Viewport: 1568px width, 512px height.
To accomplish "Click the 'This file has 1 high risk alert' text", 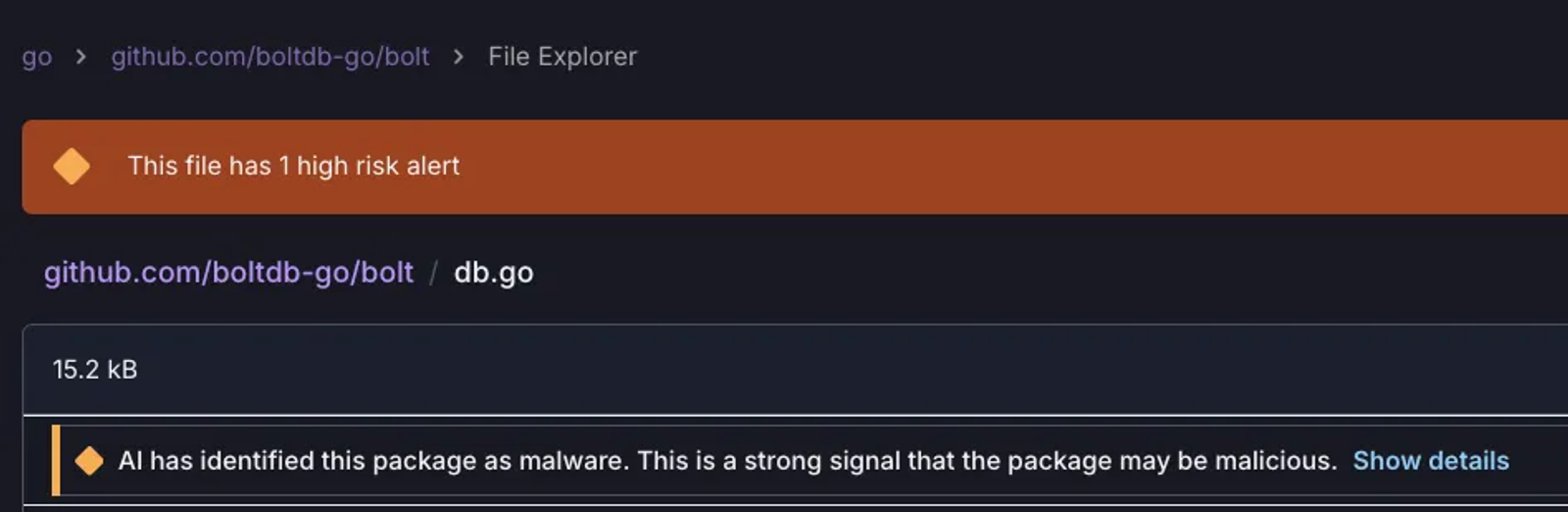I will [x=293, y=166].
